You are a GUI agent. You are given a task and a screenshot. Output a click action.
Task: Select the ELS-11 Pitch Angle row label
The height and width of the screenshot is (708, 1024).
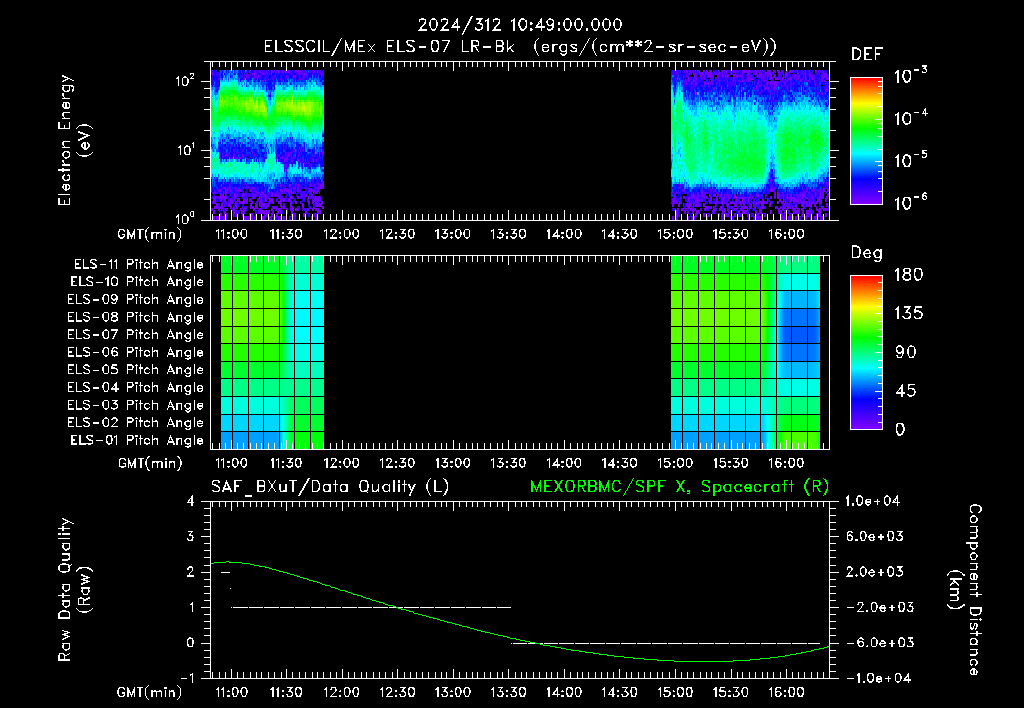[x=138, y=265]
